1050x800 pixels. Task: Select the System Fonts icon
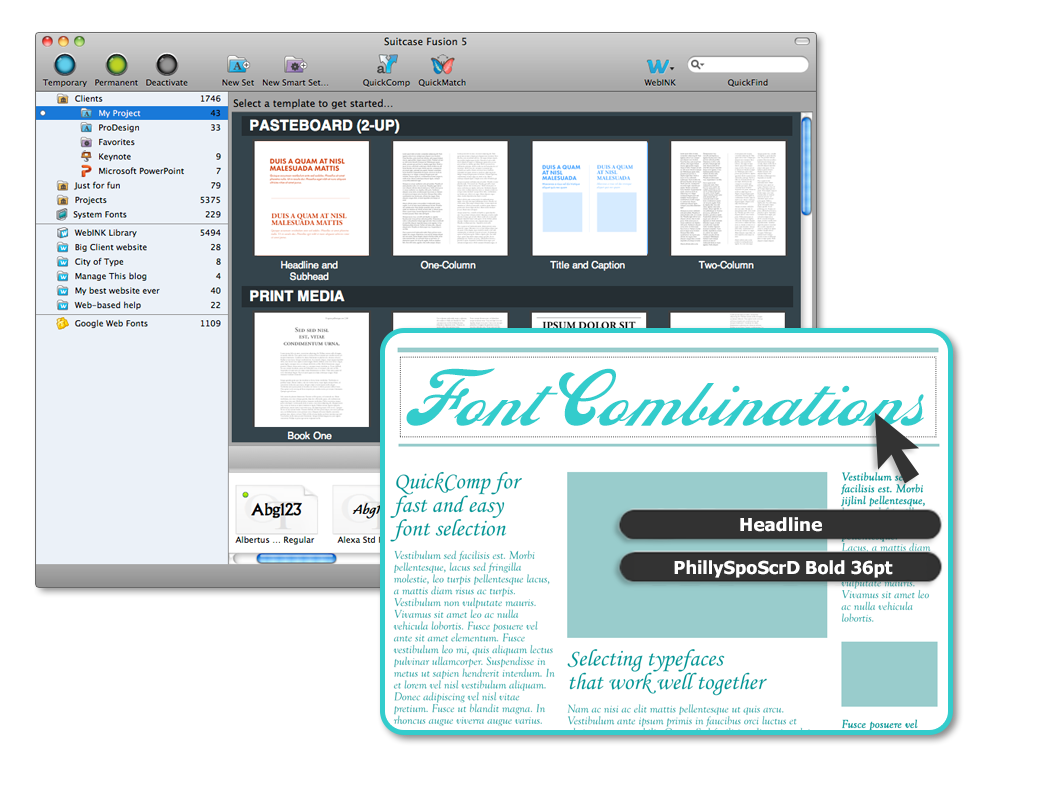pos(62,214)
